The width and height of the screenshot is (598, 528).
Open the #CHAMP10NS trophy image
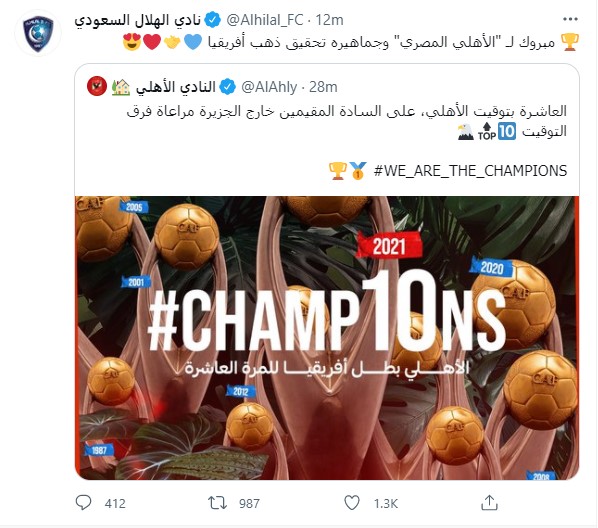[x=327, y=338]
